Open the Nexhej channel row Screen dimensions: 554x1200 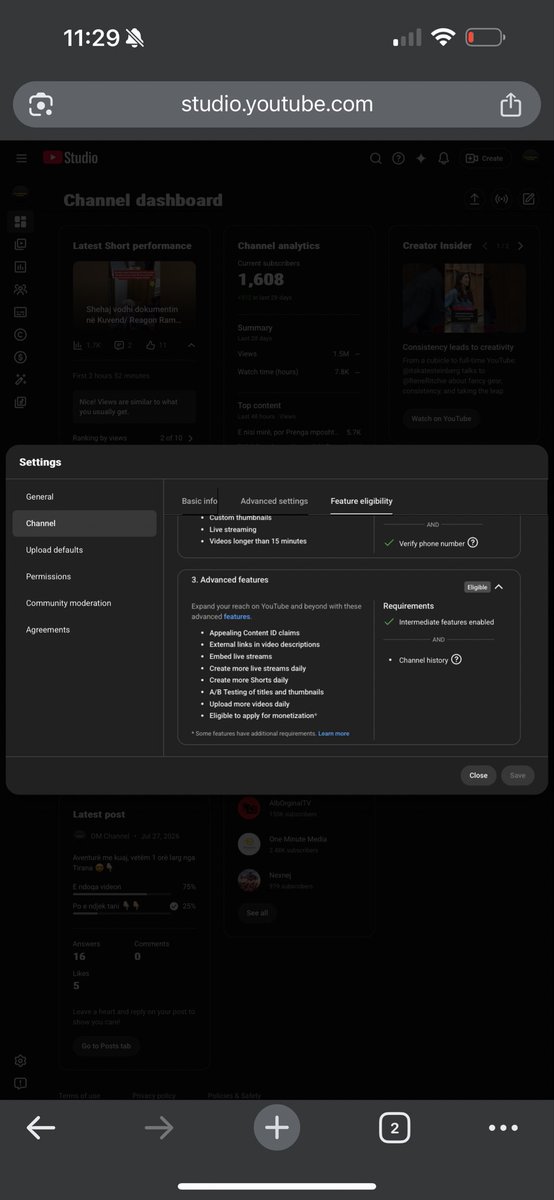point(298,880)
